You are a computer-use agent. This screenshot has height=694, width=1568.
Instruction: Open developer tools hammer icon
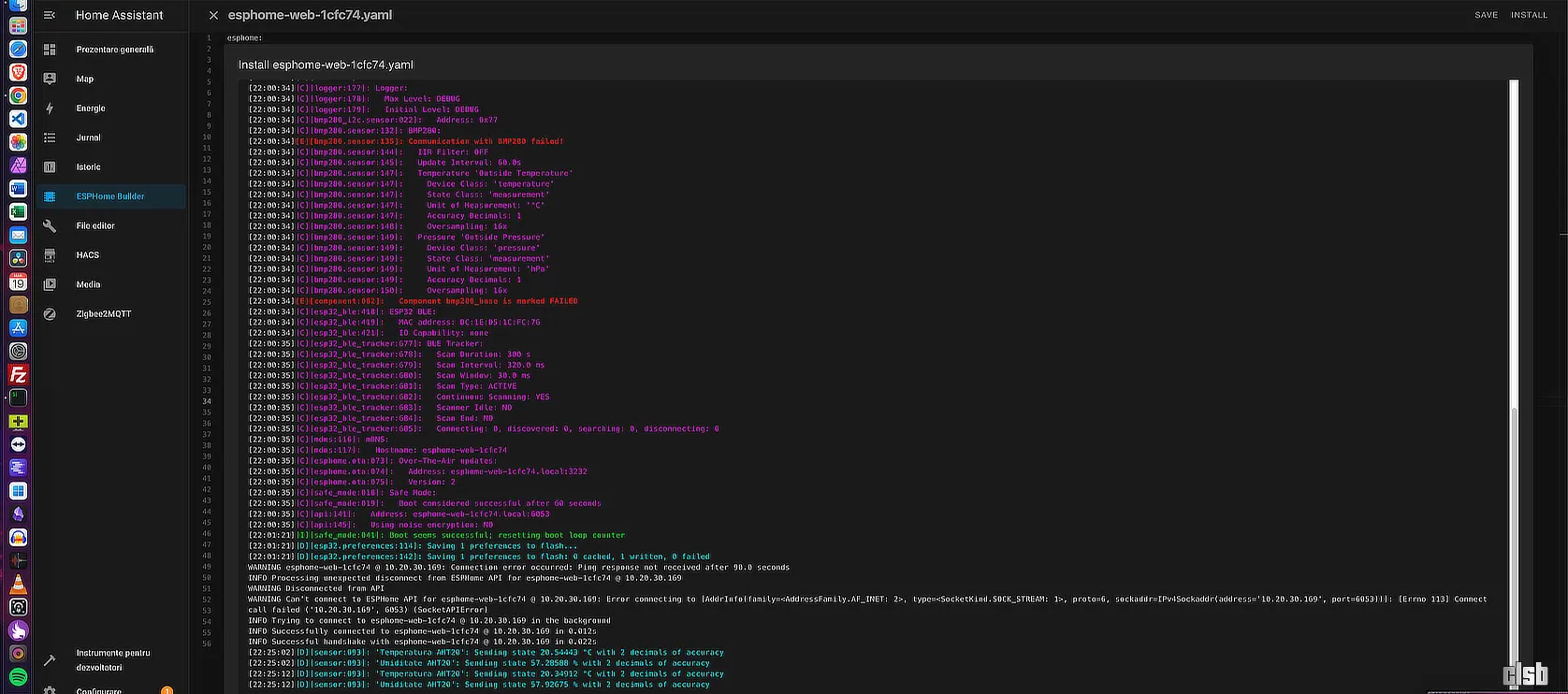point(50,660)
